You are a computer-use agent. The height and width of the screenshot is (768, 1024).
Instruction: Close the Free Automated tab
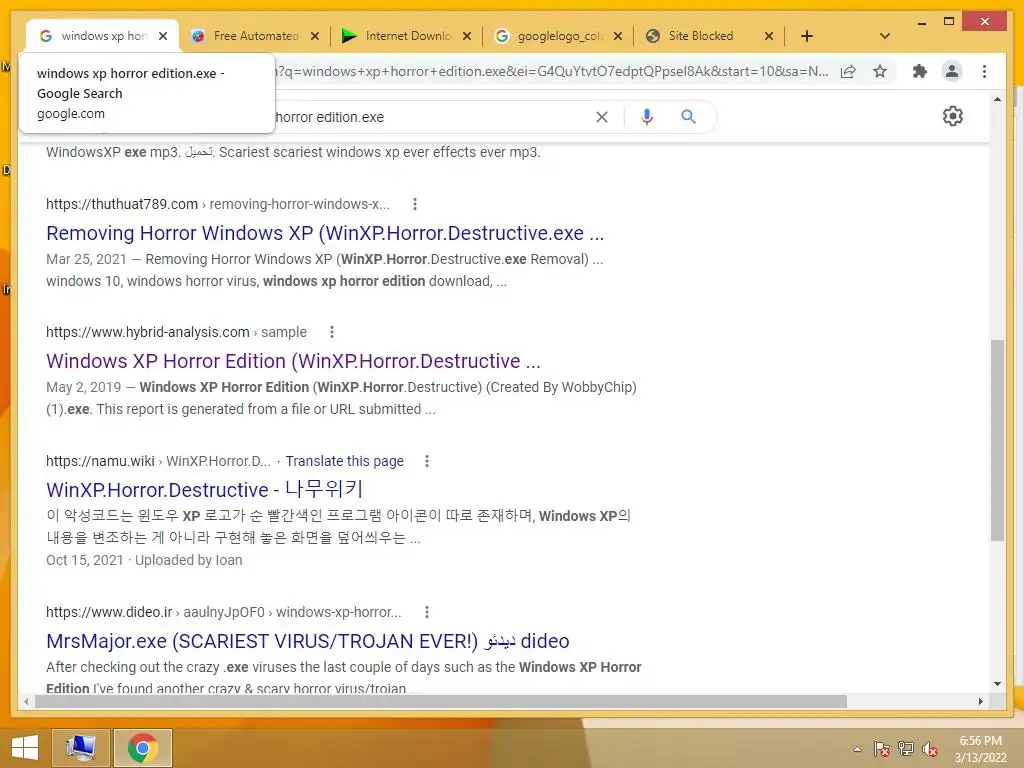pyautogui.click(x=315, y=36)
